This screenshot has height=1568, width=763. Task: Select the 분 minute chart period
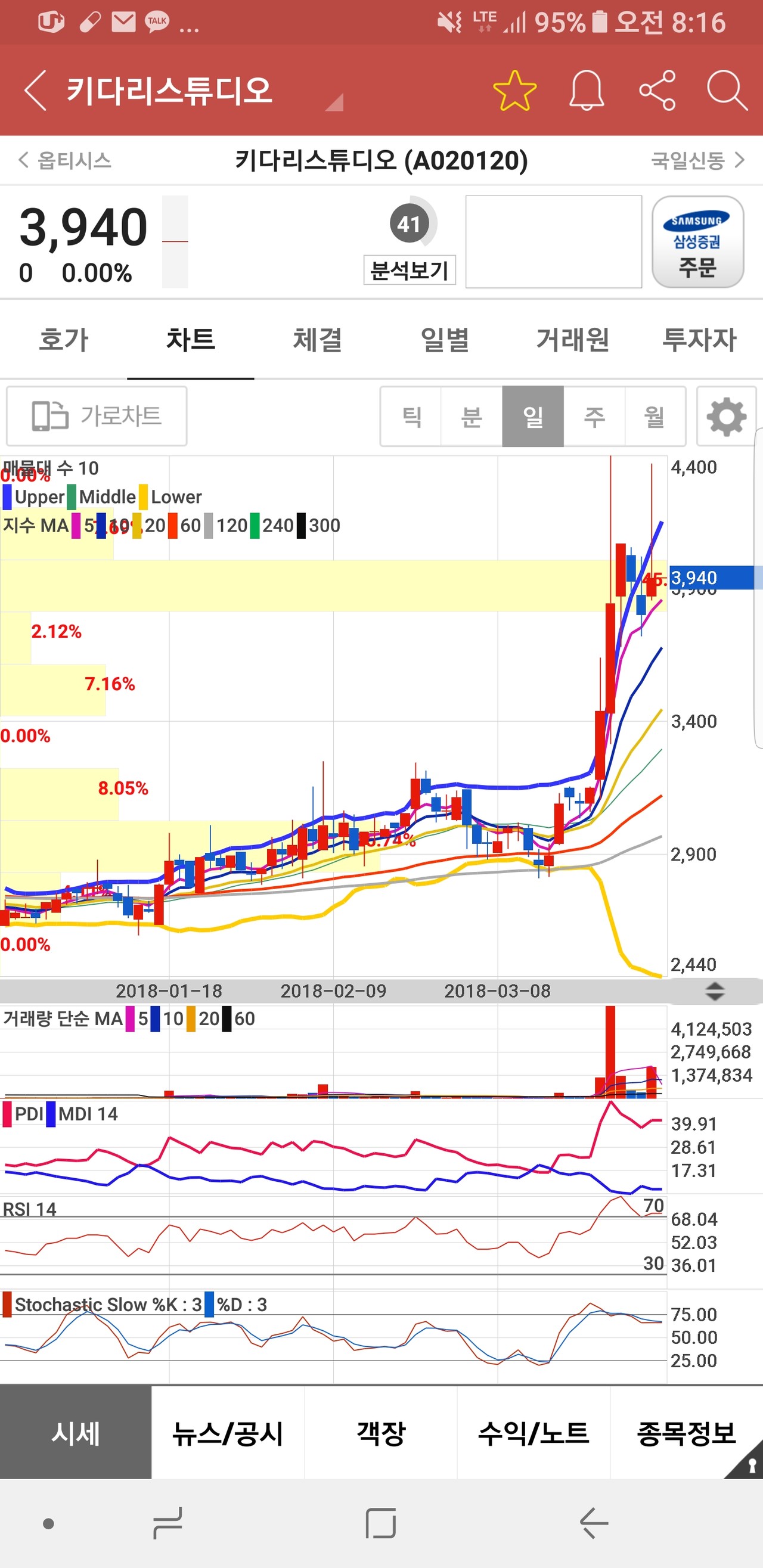[472, 417]
